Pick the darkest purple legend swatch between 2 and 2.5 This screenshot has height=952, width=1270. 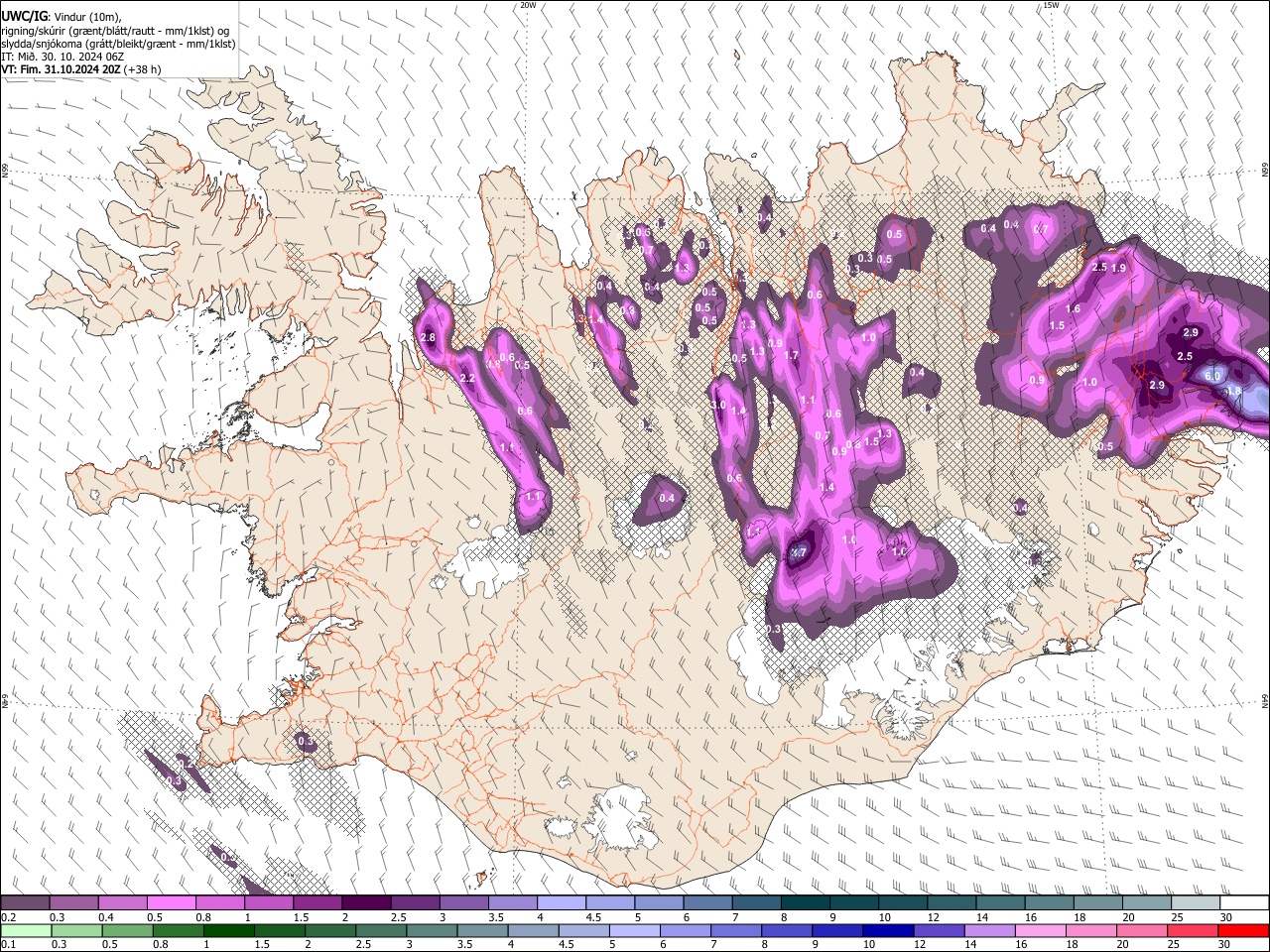[x=366, y=903]
